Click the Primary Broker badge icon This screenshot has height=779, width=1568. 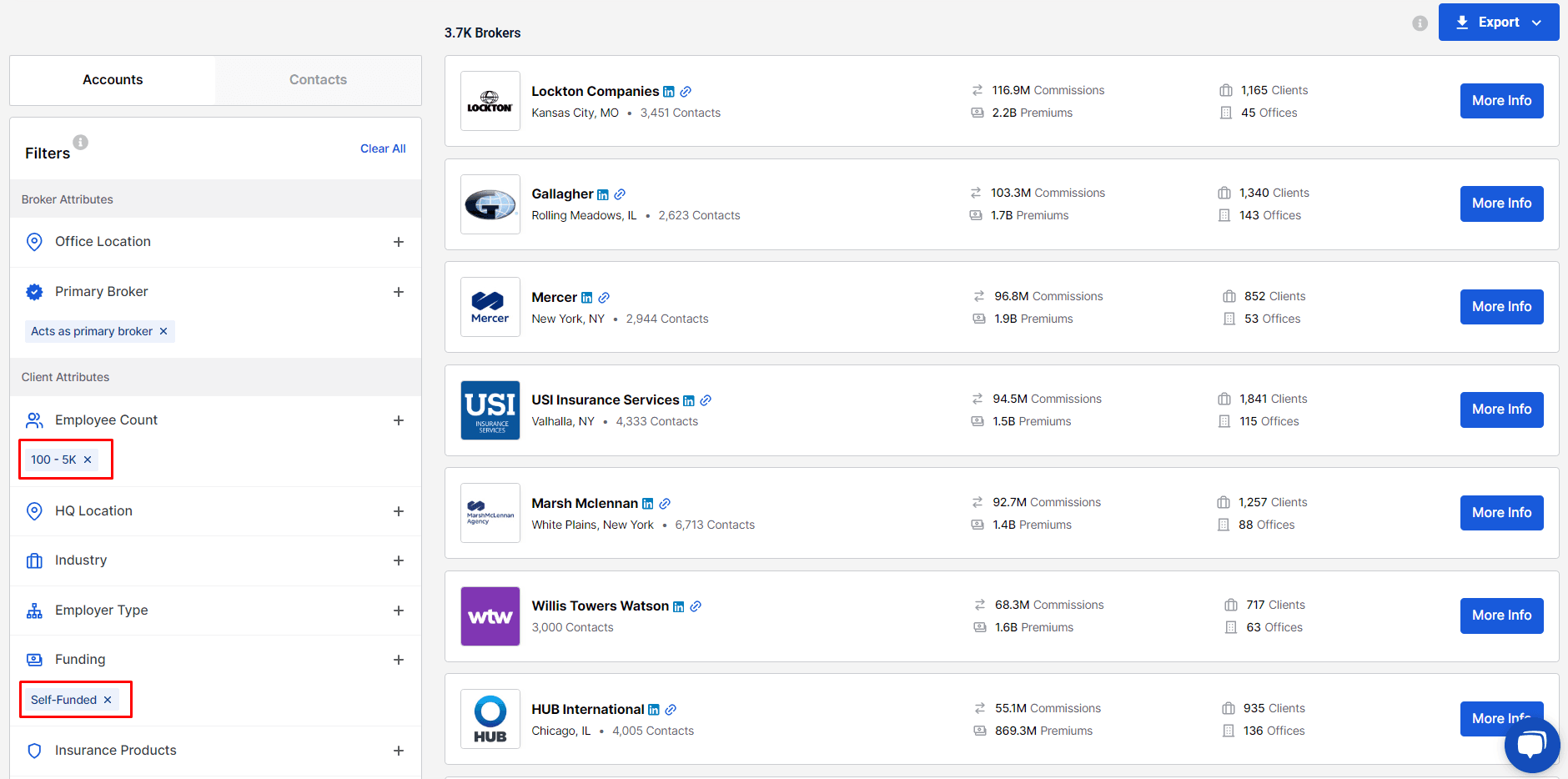(34, 291)
